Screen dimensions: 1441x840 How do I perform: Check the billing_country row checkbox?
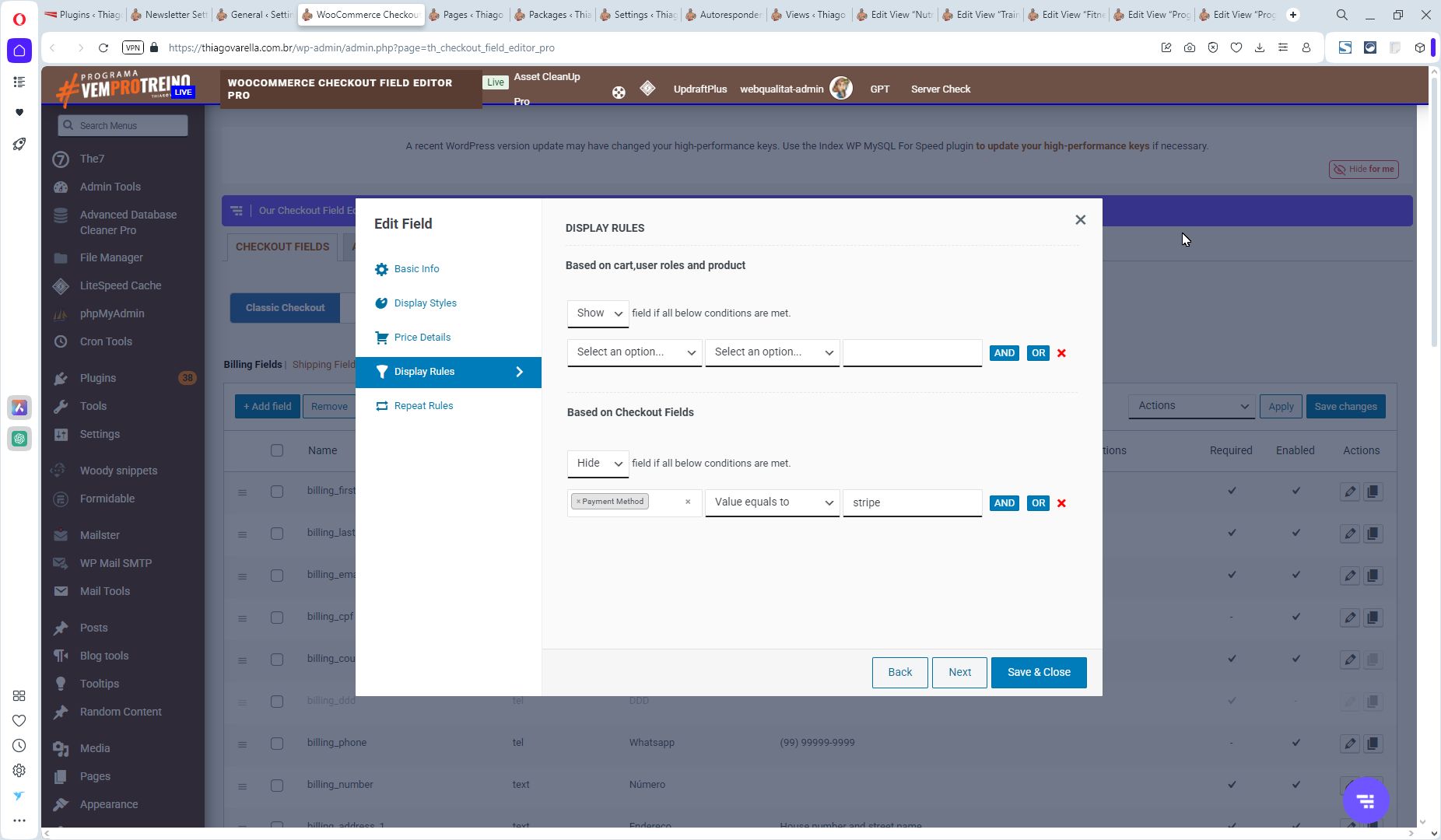click(x=277, y=660)
